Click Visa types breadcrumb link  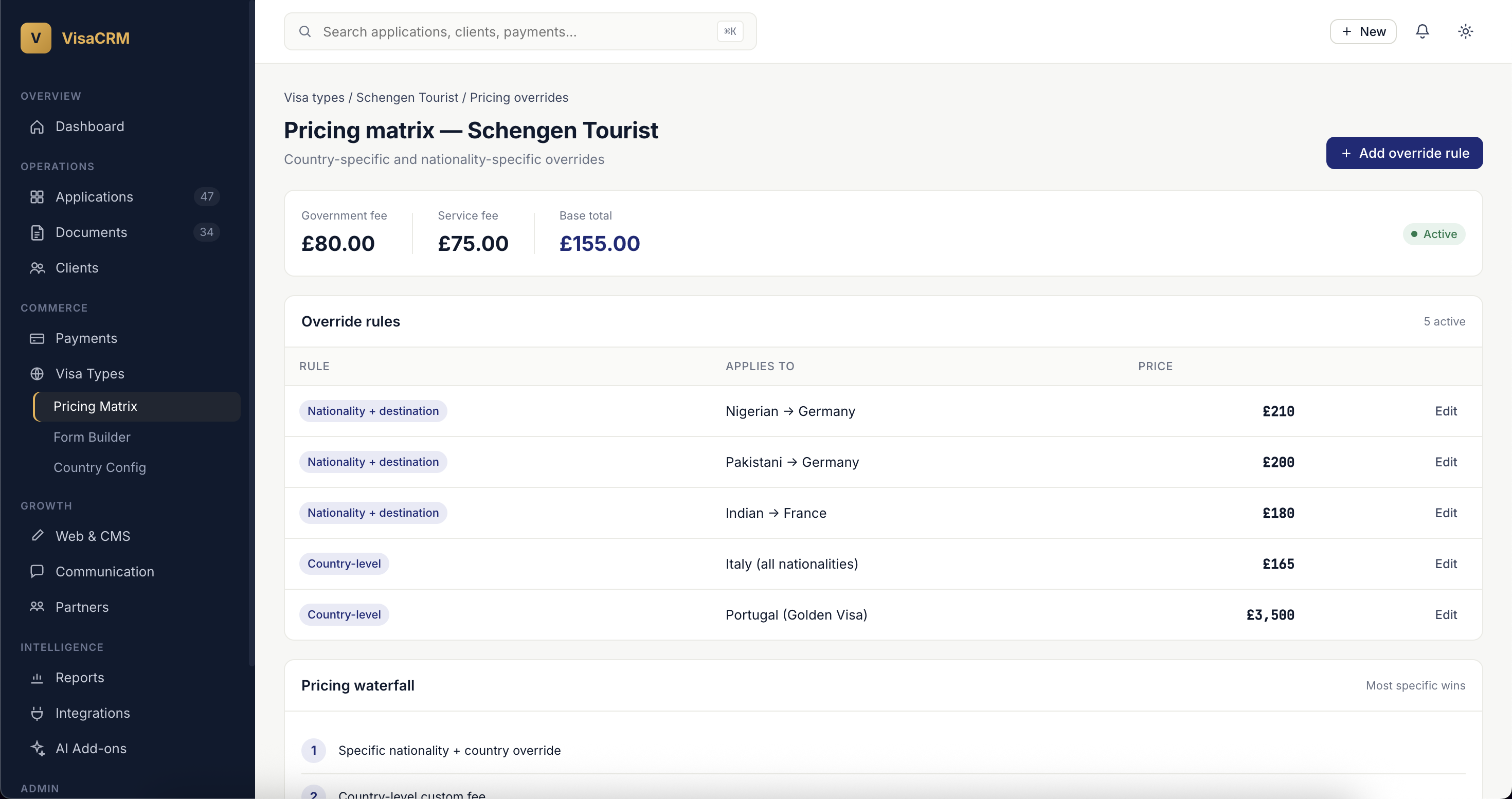point(314,97)
